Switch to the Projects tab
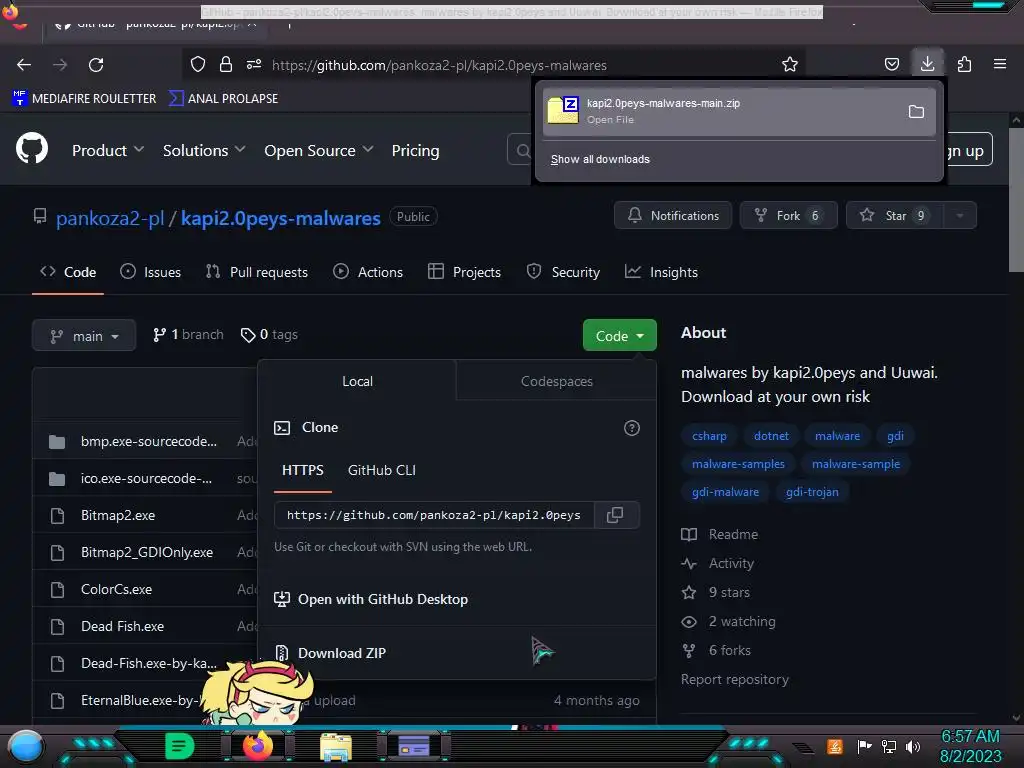 464,272
